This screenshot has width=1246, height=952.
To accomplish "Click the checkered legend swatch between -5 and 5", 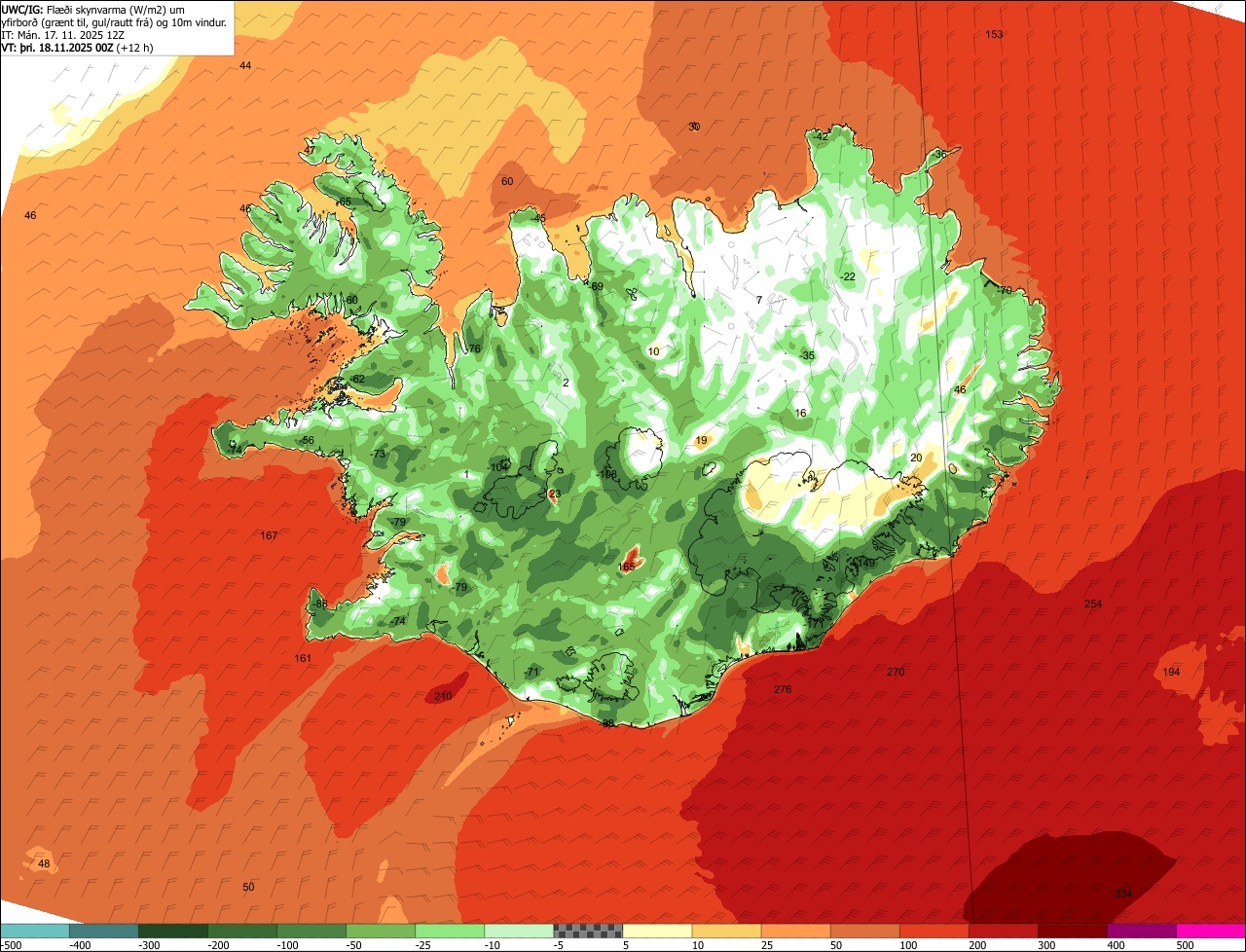I will coord(588,931).
